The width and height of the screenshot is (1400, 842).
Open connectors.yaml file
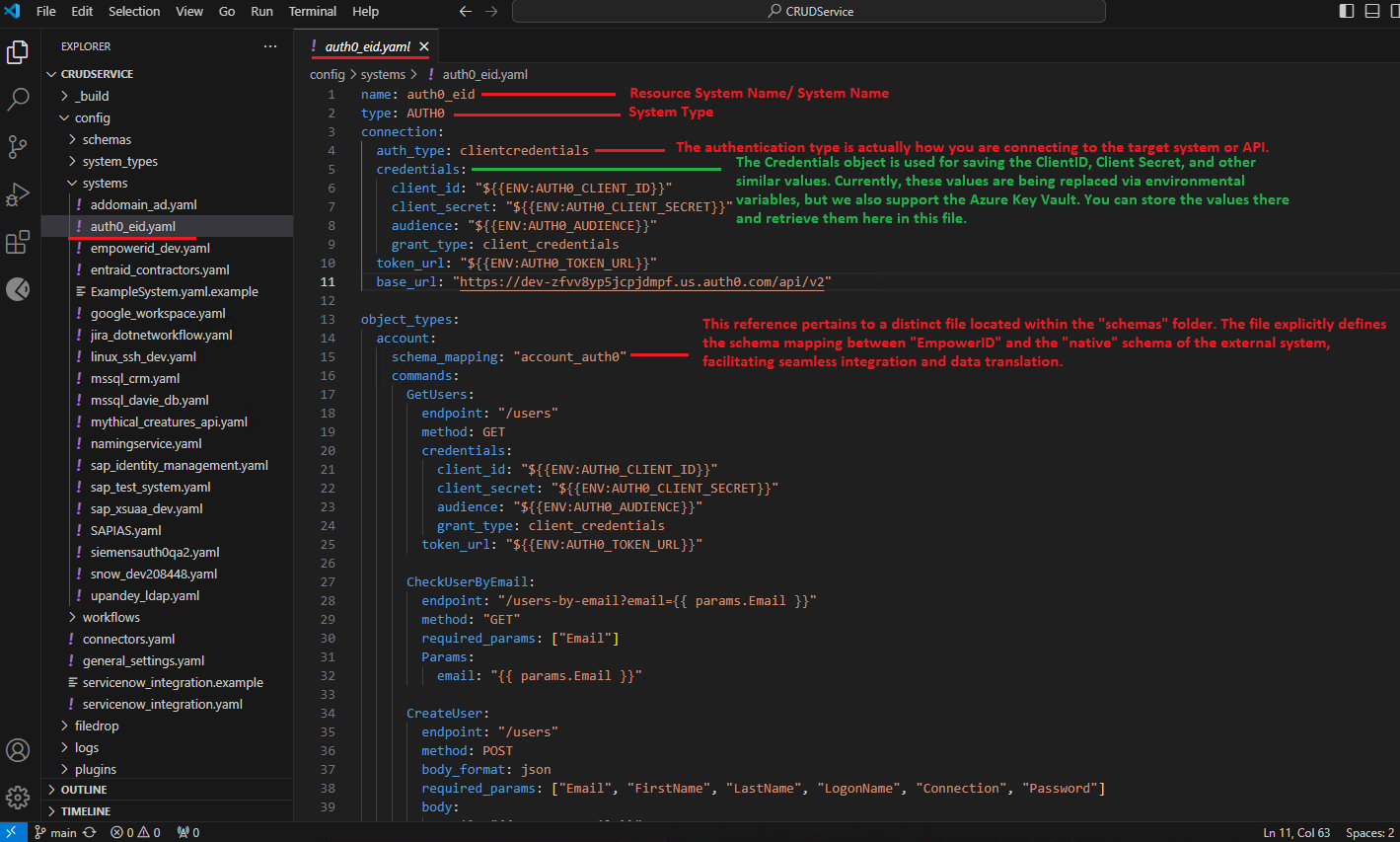point(168,639)
